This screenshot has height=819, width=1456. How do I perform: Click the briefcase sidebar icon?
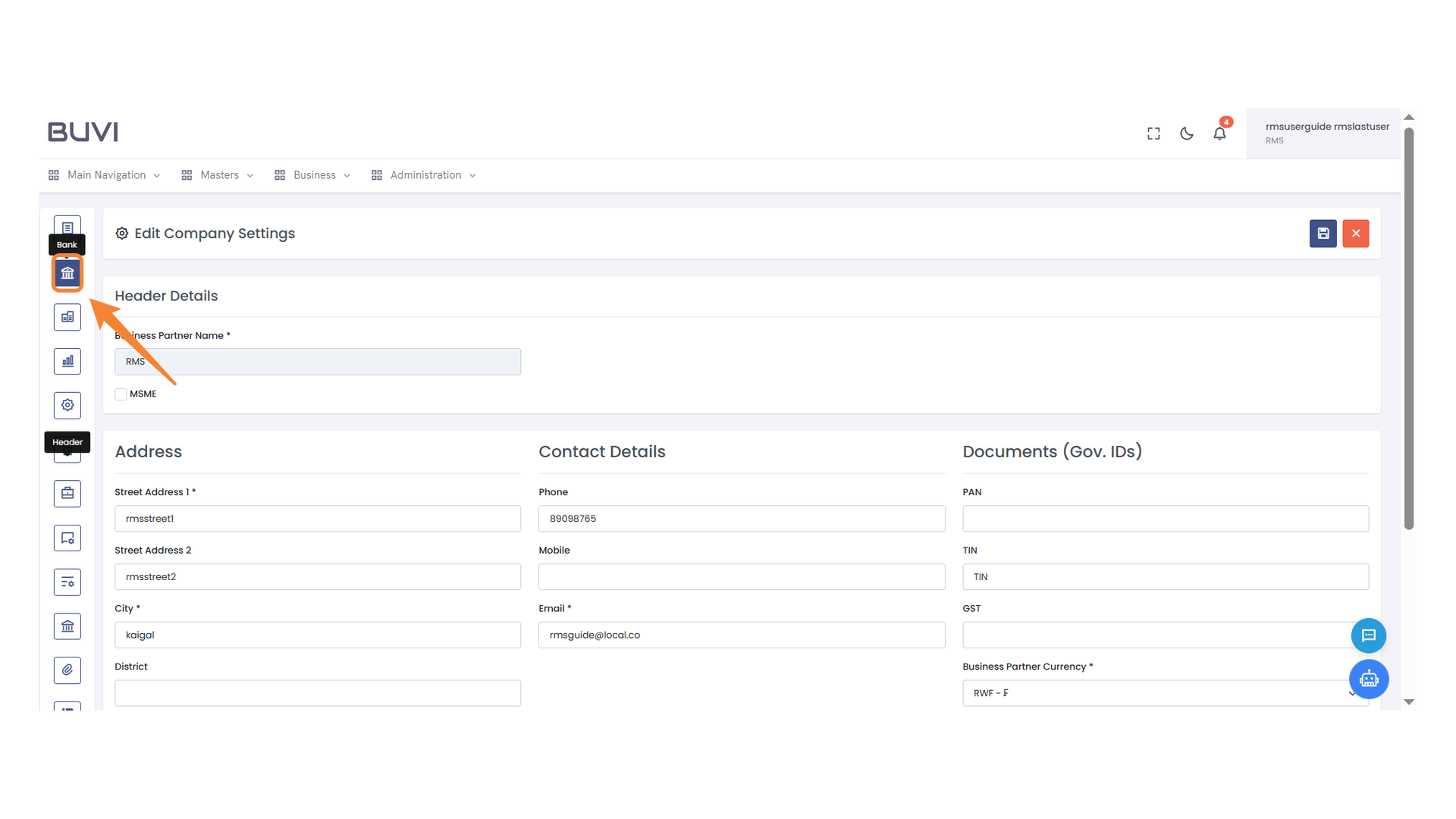(x=67, y=494)
